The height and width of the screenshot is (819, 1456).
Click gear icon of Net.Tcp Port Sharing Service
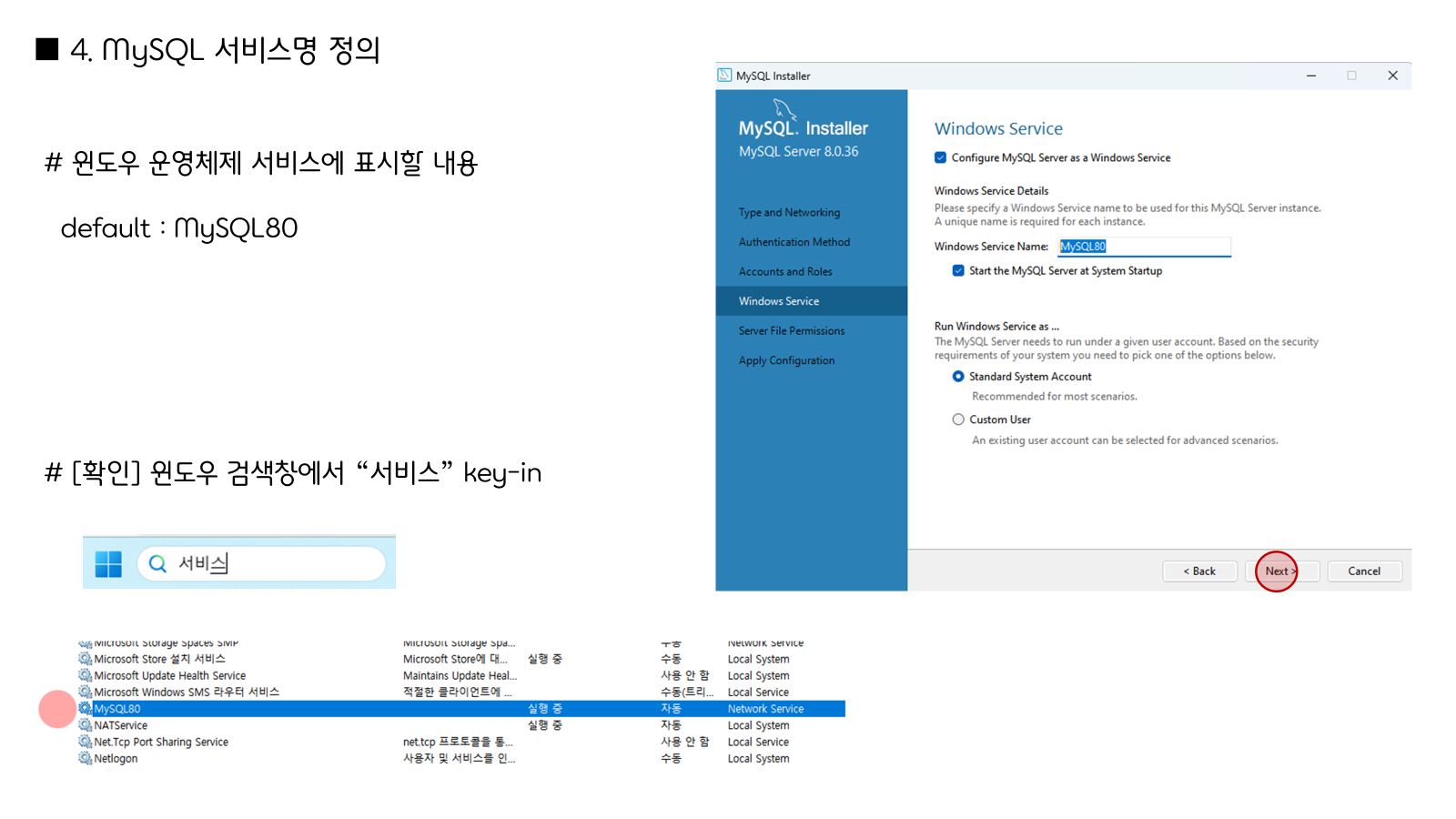(x=85, y=742)
